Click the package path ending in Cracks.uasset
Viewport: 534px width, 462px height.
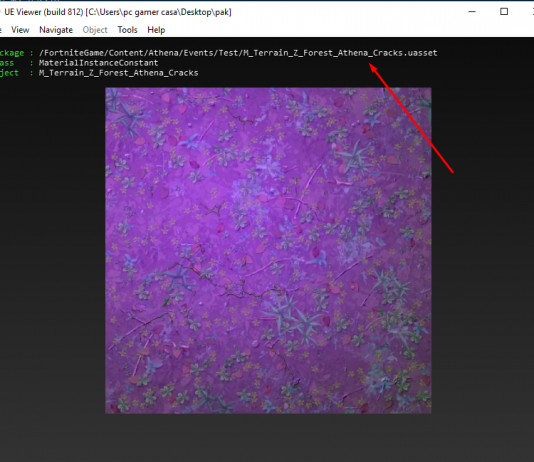click(x=238, y=53)
